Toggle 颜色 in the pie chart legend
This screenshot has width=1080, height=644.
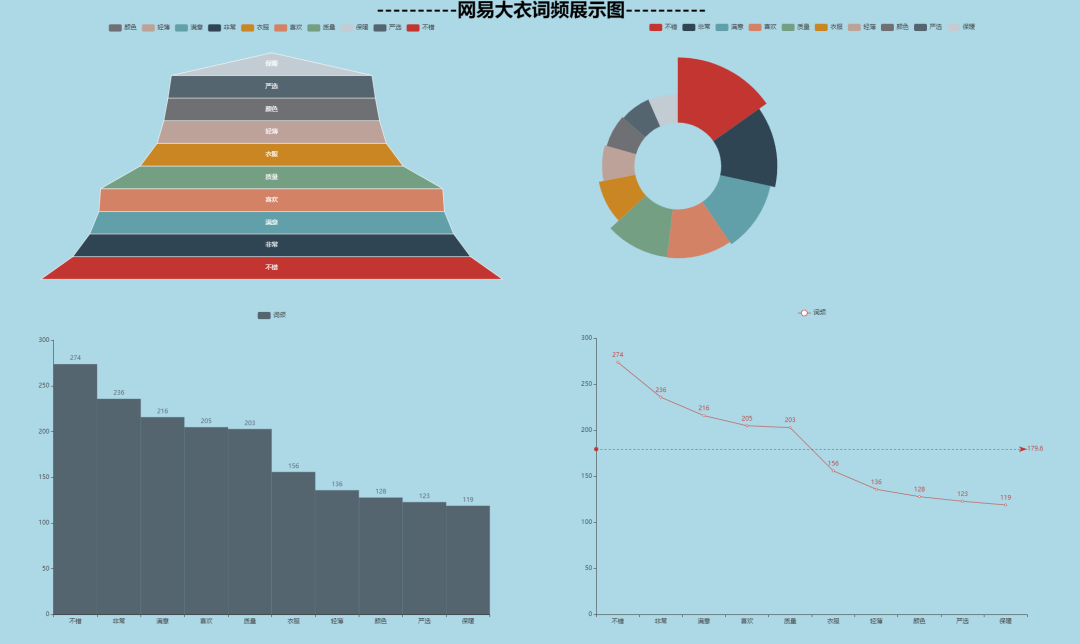(895, 27)
